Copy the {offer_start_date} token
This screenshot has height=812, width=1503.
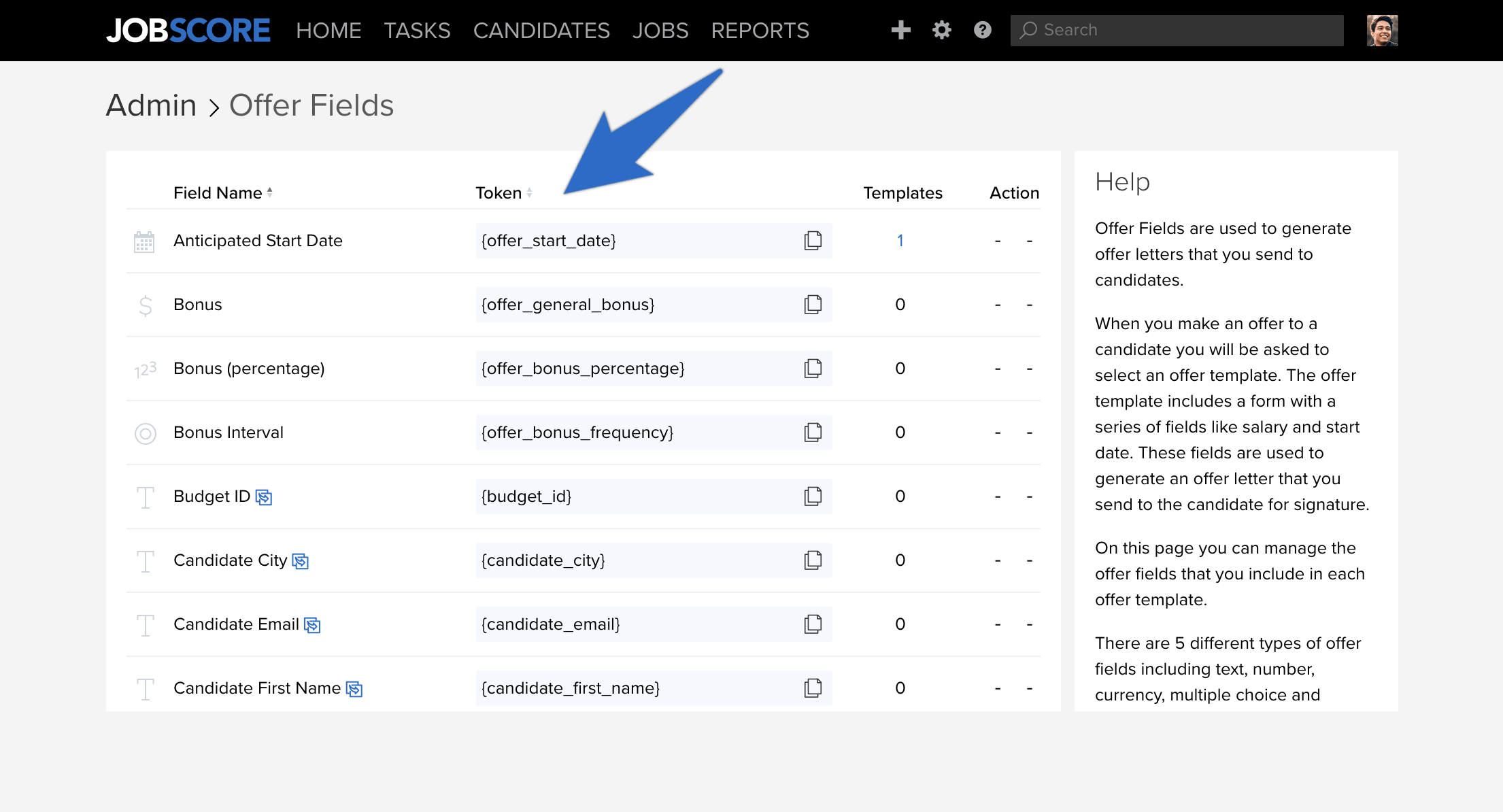tap(813, 241)
